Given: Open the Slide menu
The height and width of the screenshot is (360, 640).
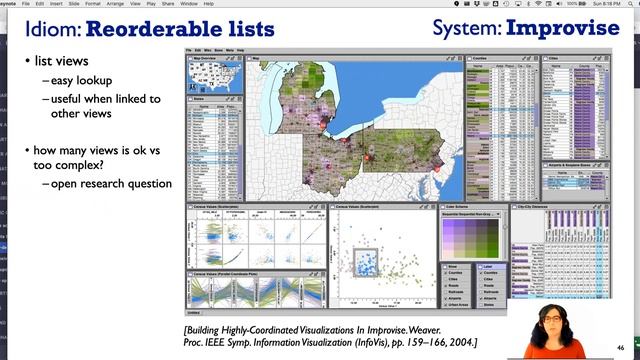Looking at the screenshot, I should tap(74, 3).
